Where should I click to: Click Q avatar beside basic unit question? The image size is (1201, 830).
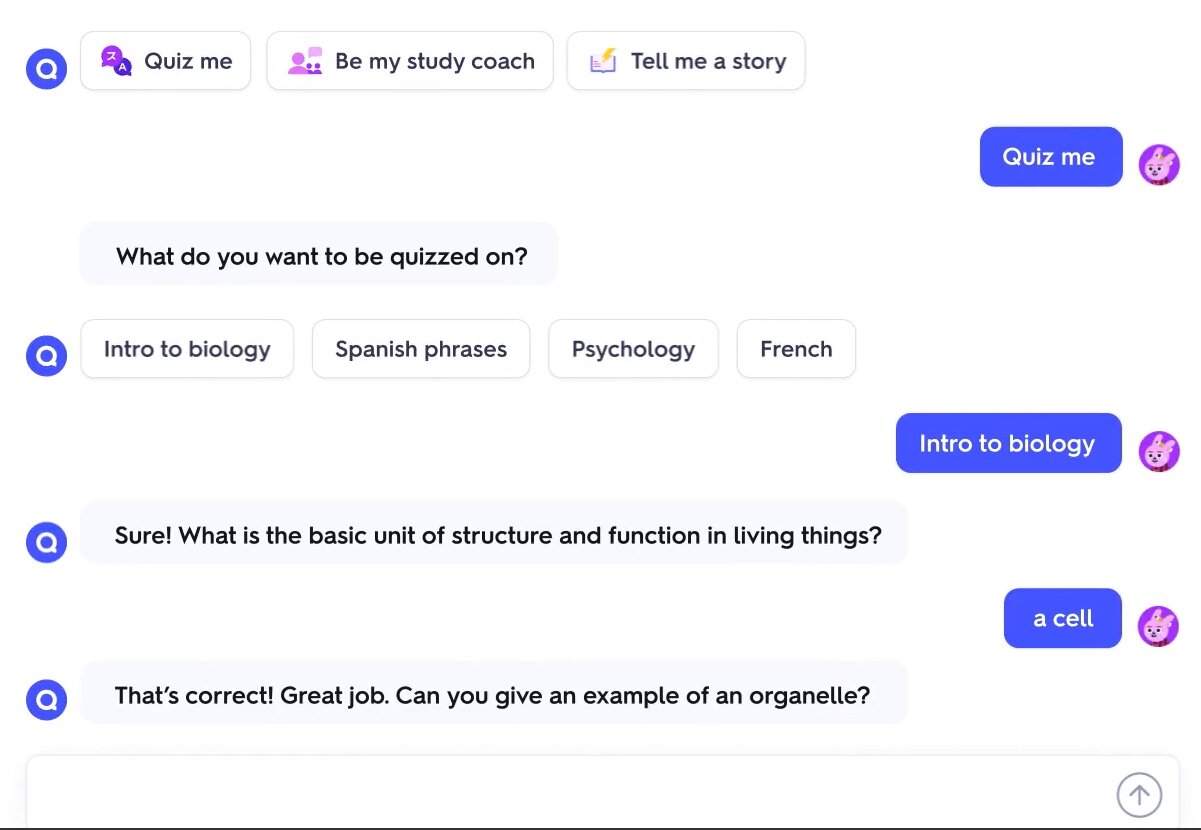[46, 542]
